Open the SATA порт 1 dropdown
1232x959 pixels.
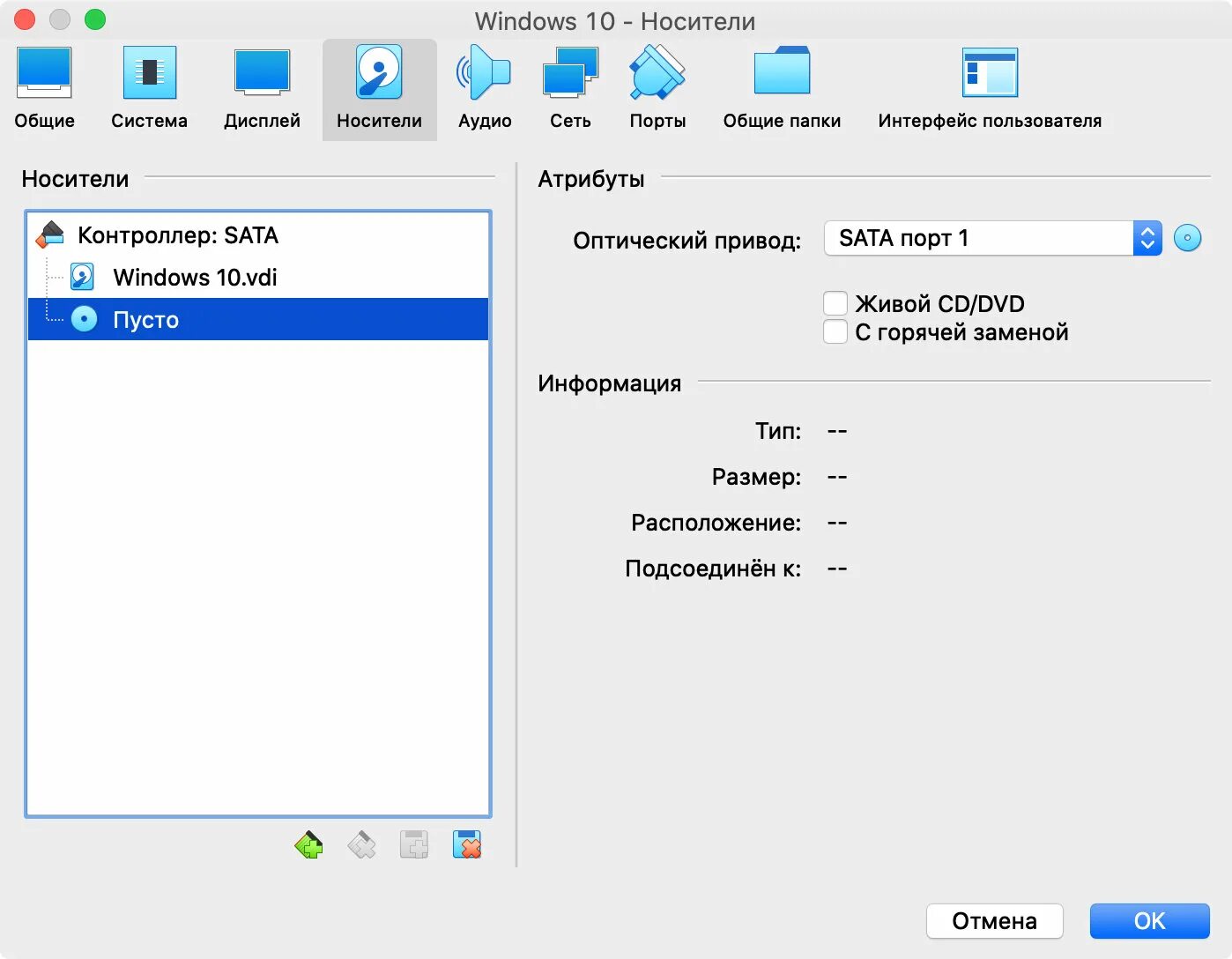(1145, 238)
